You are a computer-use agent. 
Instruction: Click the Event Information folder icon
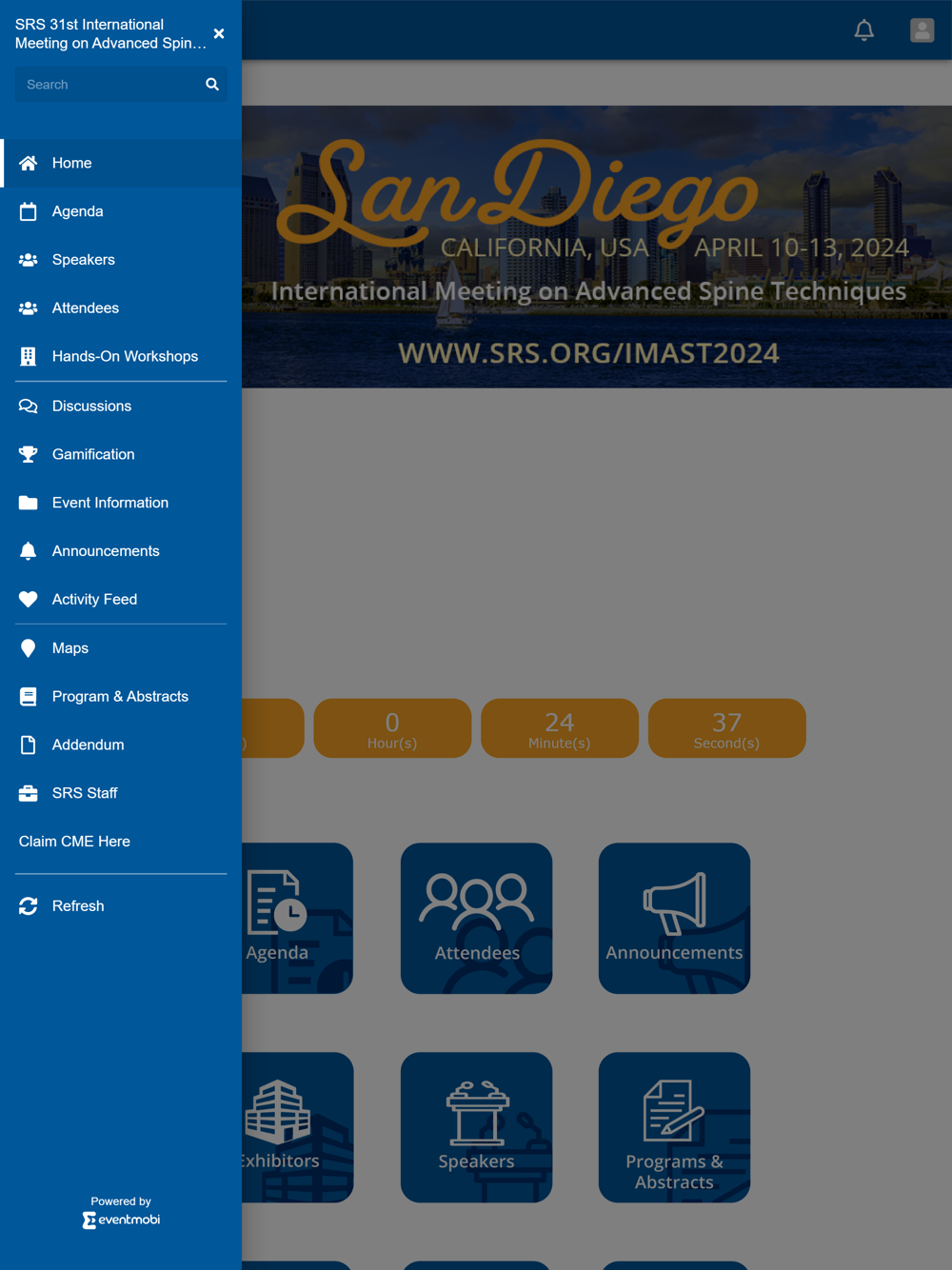tap(29, 503)
